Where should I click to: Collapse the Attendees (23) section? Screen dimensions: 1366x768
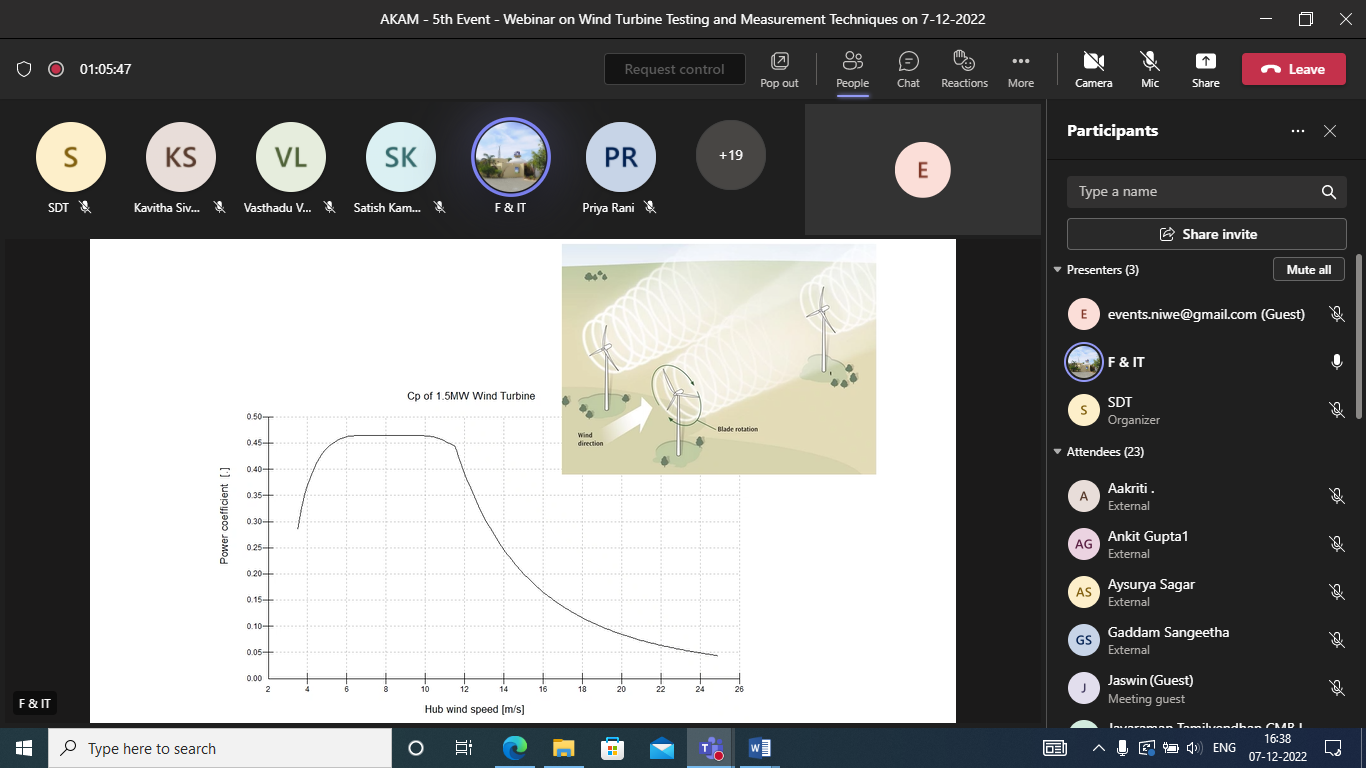(1058, 452)
